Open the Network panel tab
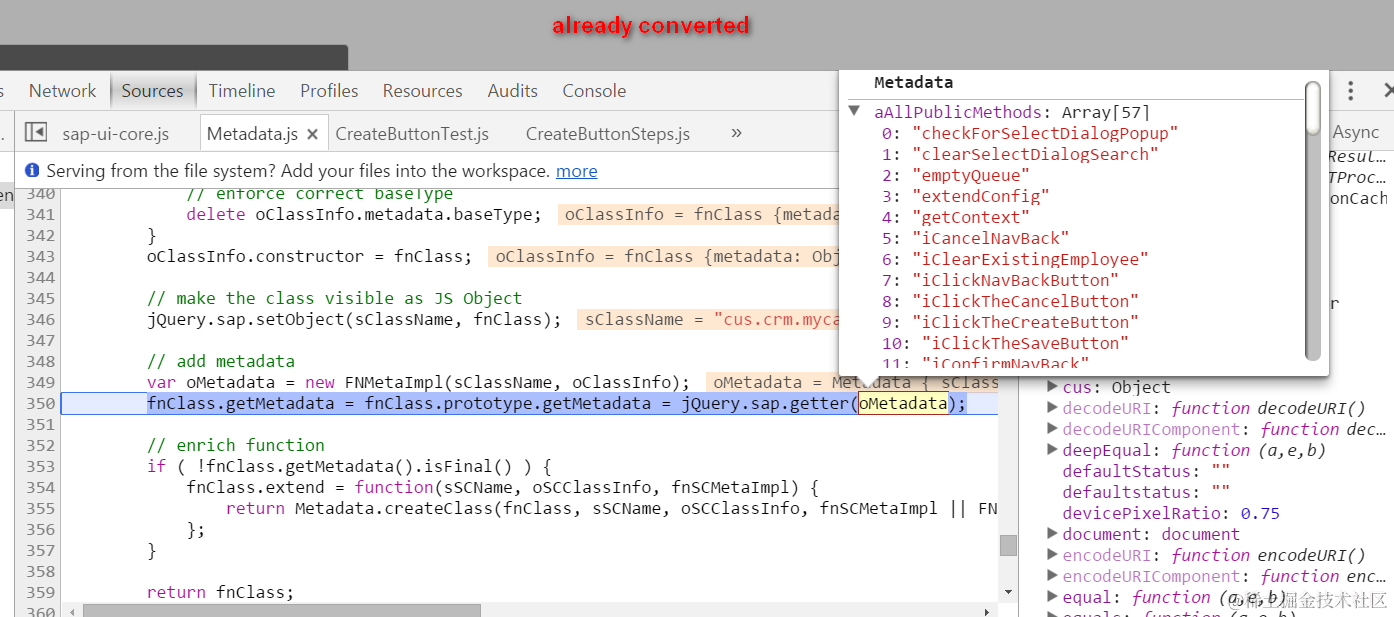 (x=62, y=91)
